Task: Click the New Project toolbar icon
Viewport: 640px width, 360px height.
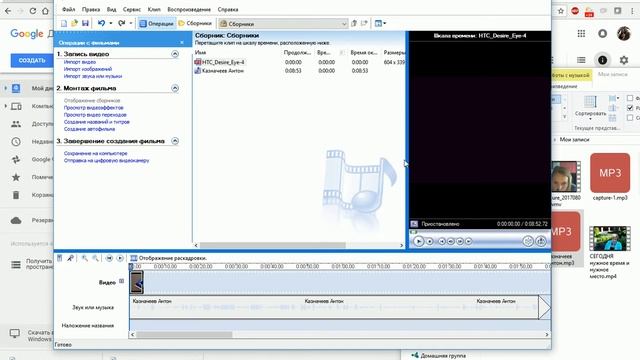Action: (64, 23)
